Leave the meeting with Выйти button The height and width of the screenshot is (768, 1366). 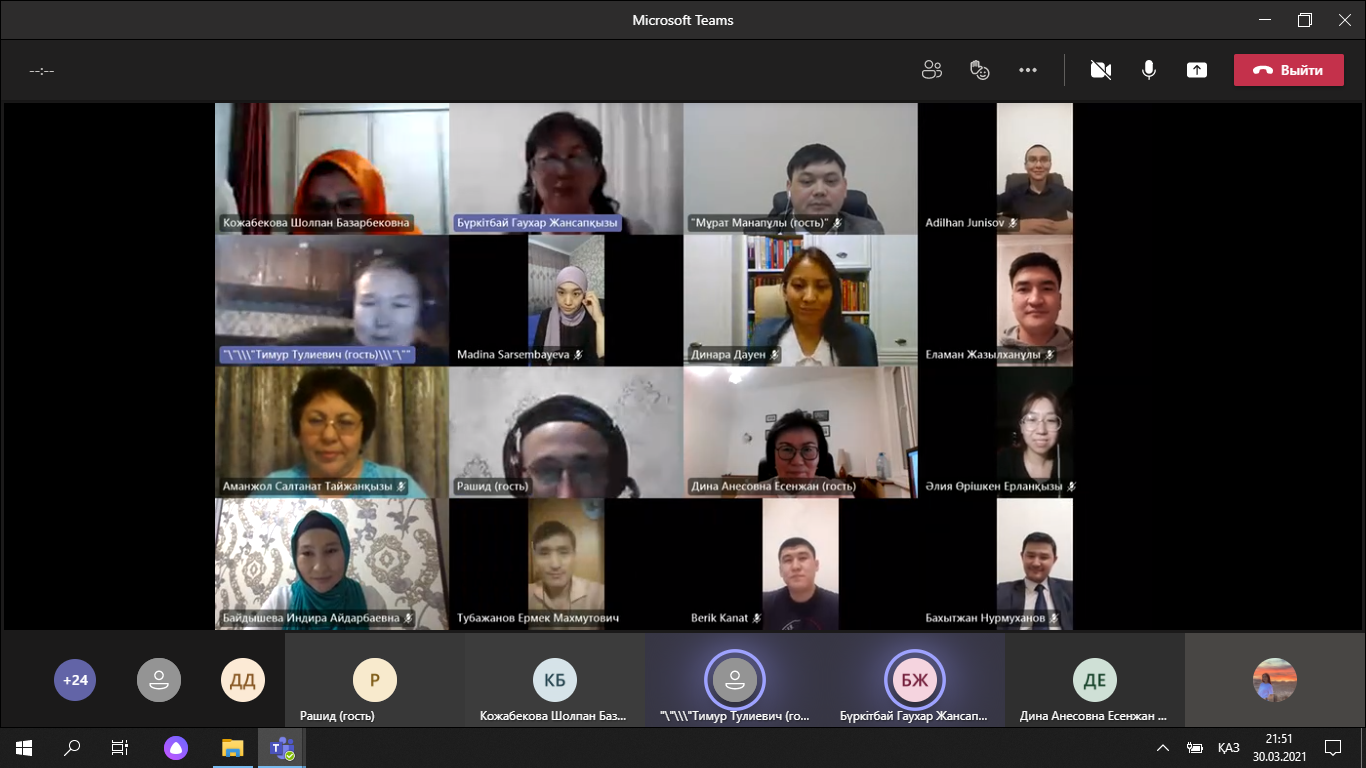pyautogui.click(x=1288, y=70)
